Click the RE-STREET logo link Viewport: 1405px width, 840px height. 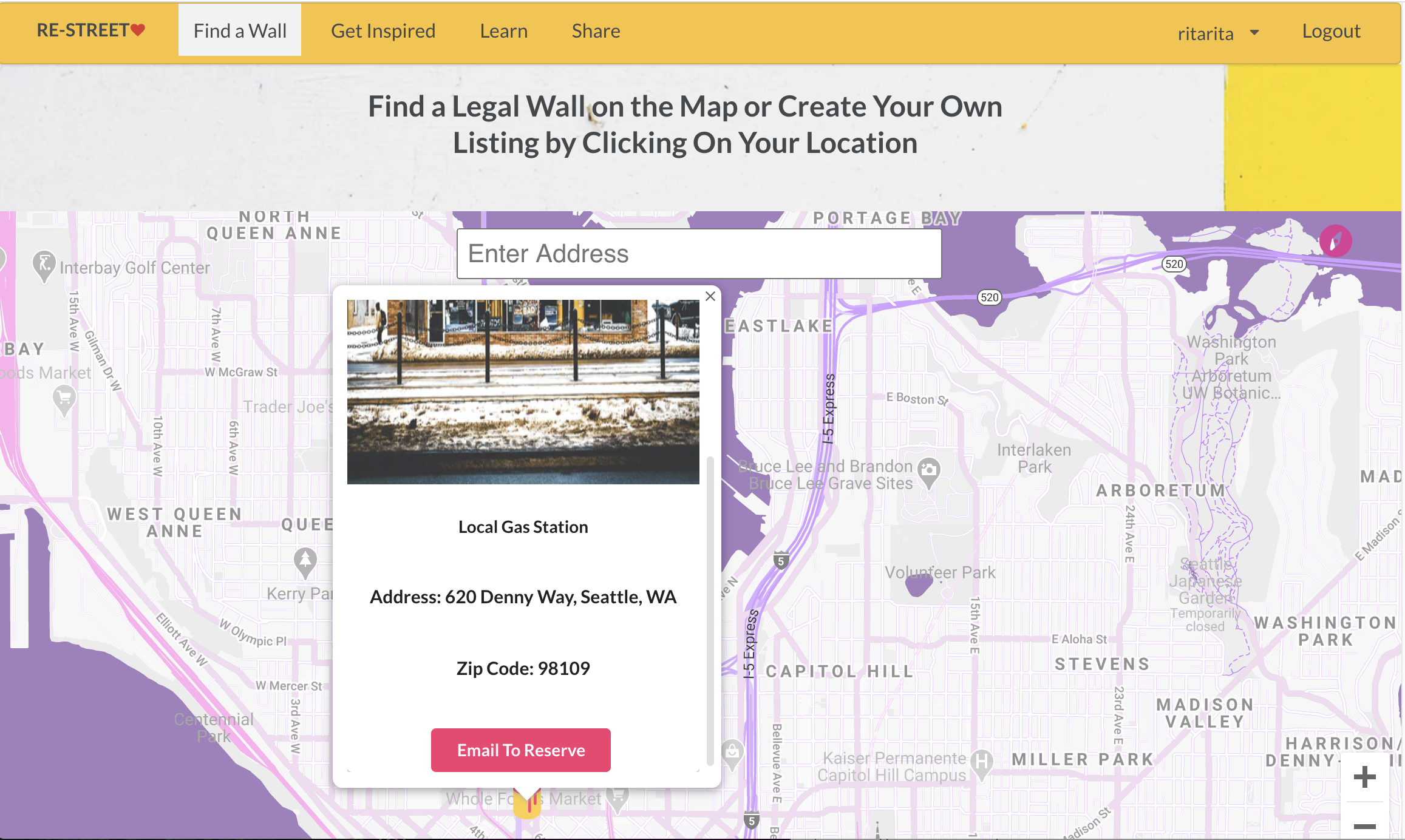[91, 30]
